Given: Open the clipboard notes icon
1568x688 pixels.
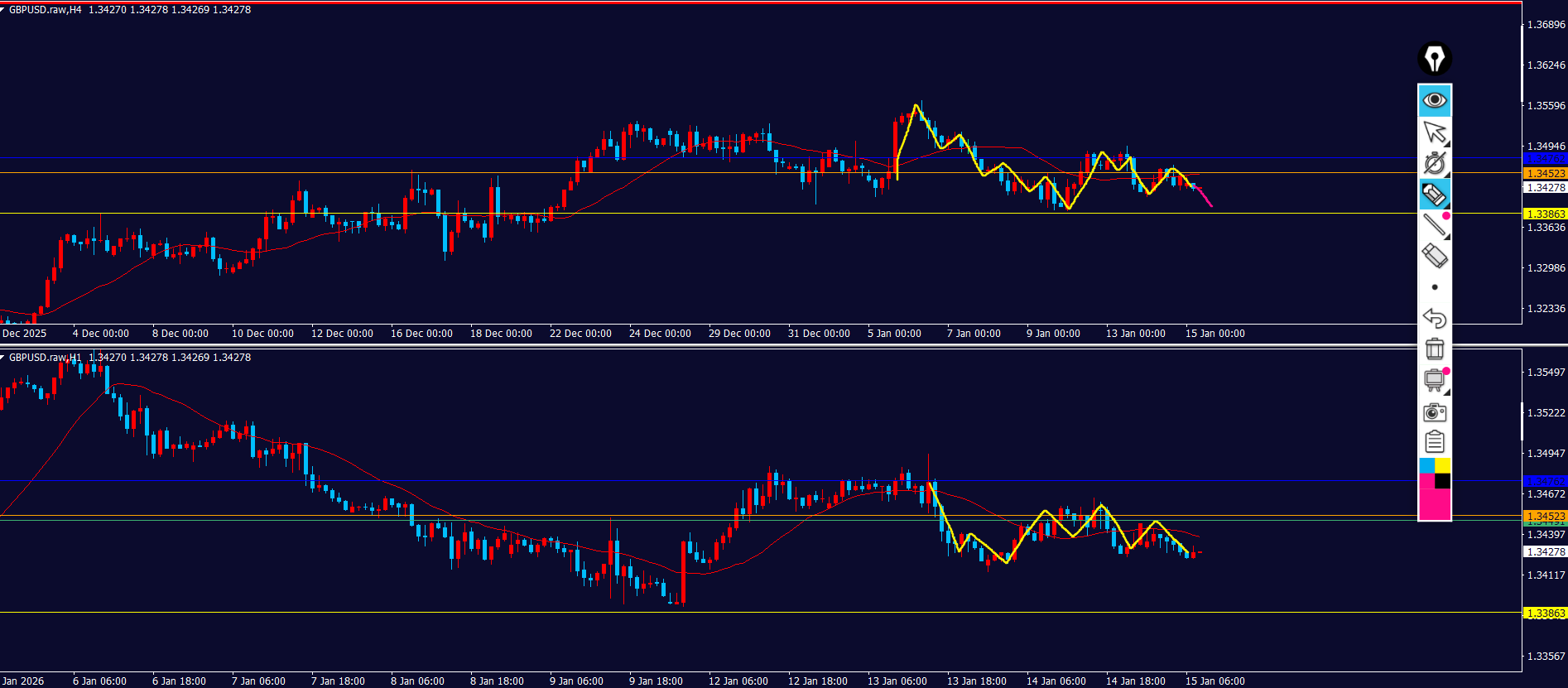Looking at the screenshot, I should pyautogui.click(x=1435, y=442).
